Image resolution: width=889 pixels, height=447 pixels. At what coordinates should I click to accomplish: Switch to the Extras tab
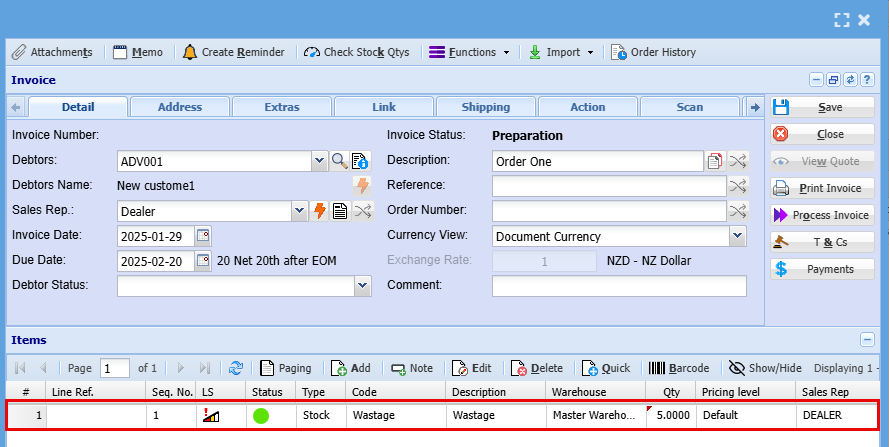coord(282,107)
